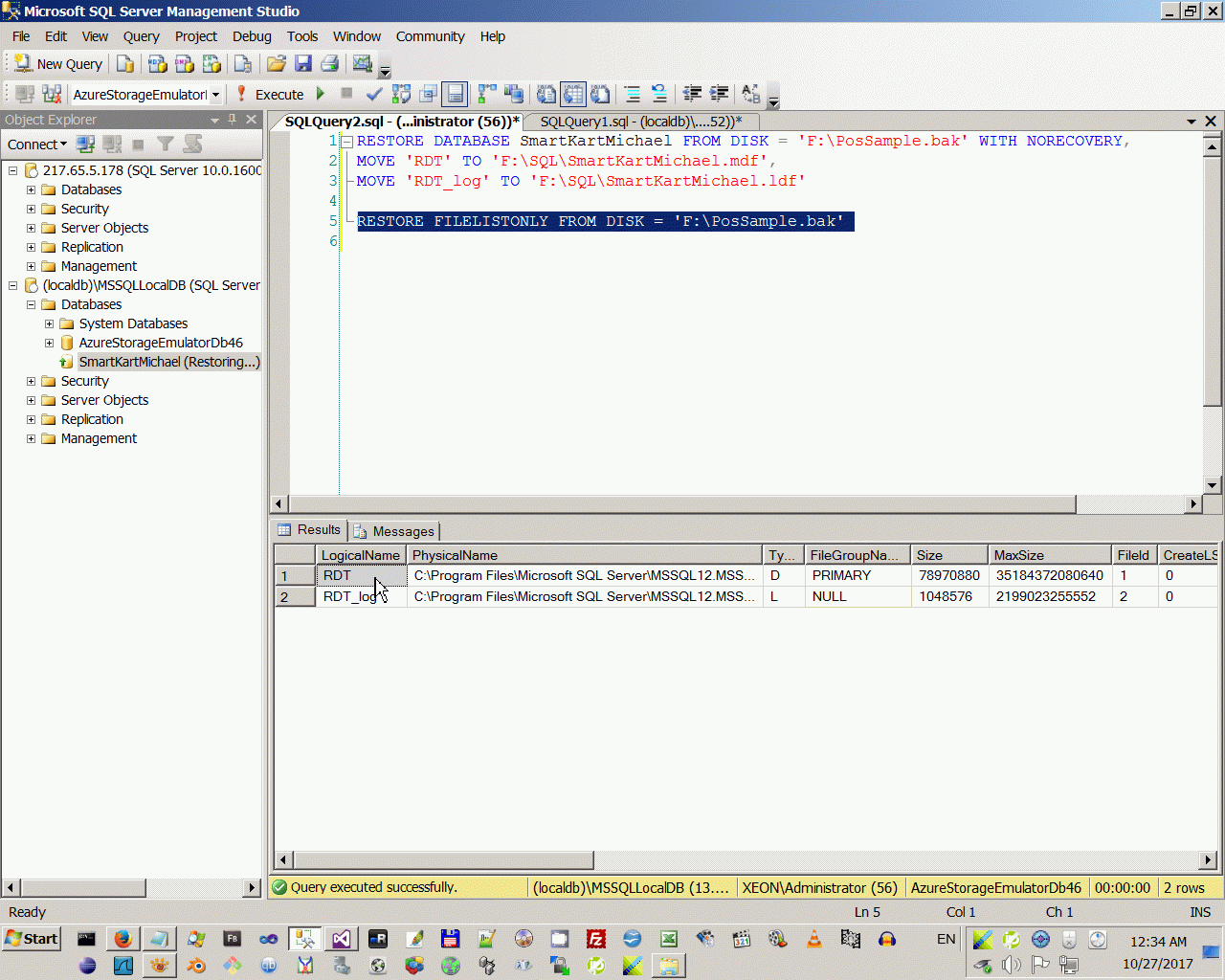Image resolution: width=1225 pixels, height=980 pixels.
Task: Open the Activity Monitor icon
Action: tap(362, 64)
